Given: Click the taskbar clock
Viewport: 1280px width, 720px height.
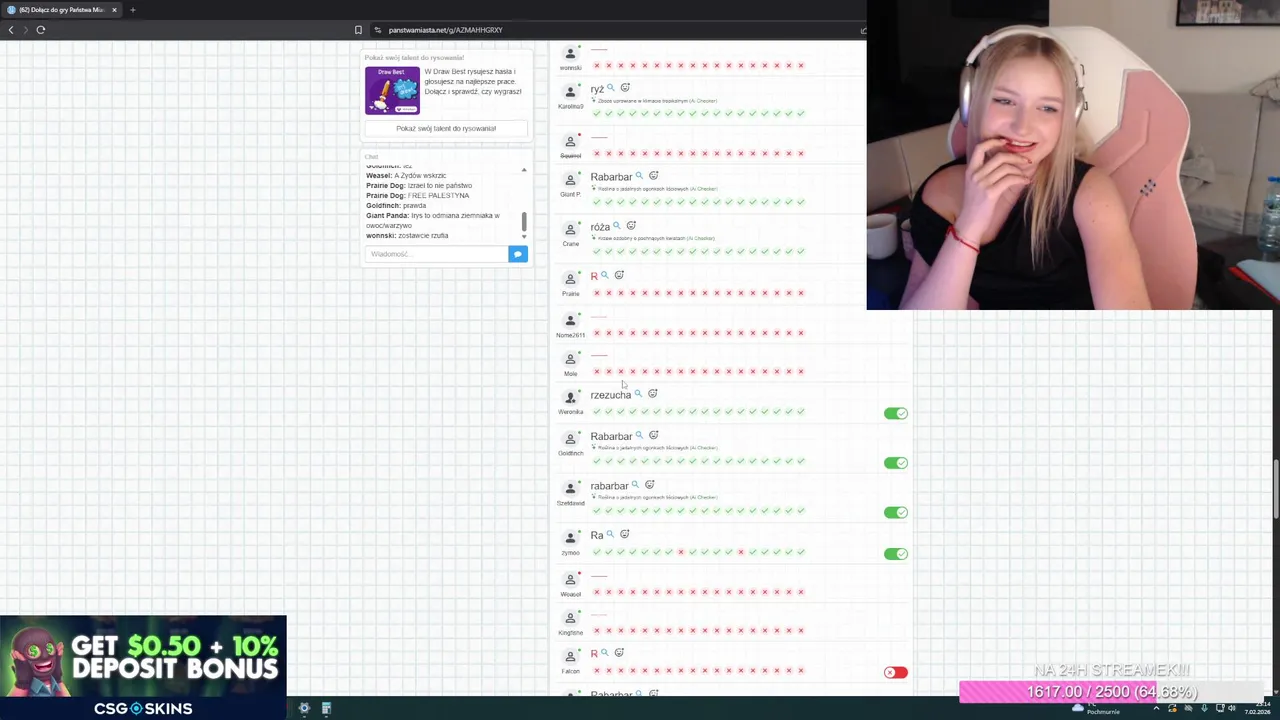Looking at the screenshot, I should (x=1256, y=709).
